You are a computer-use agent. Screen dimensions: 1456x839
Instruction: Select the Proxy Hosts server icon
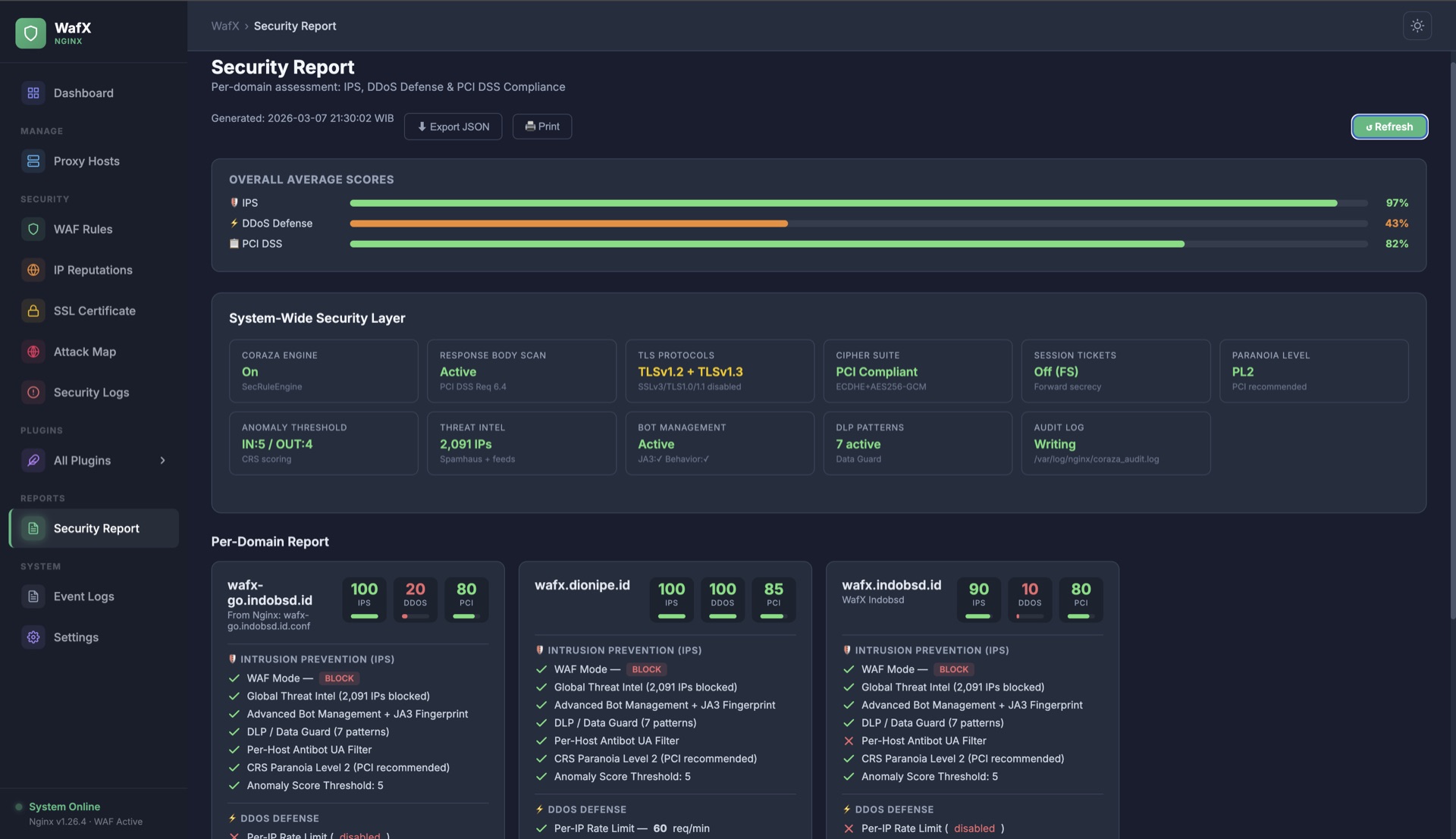click(x=33, y=161)
